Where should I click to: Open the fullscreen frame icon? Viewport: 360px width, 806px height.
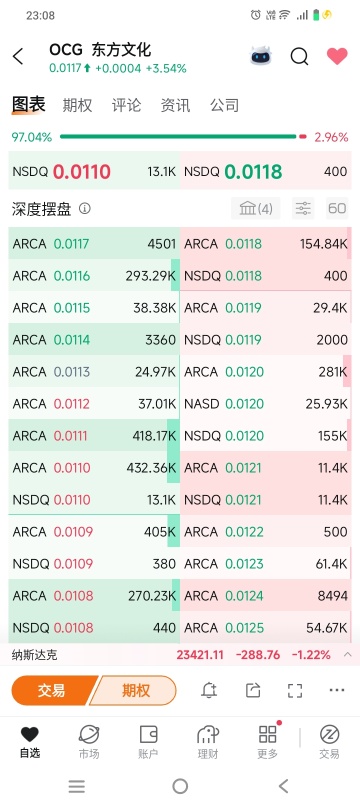pos(295,690)
